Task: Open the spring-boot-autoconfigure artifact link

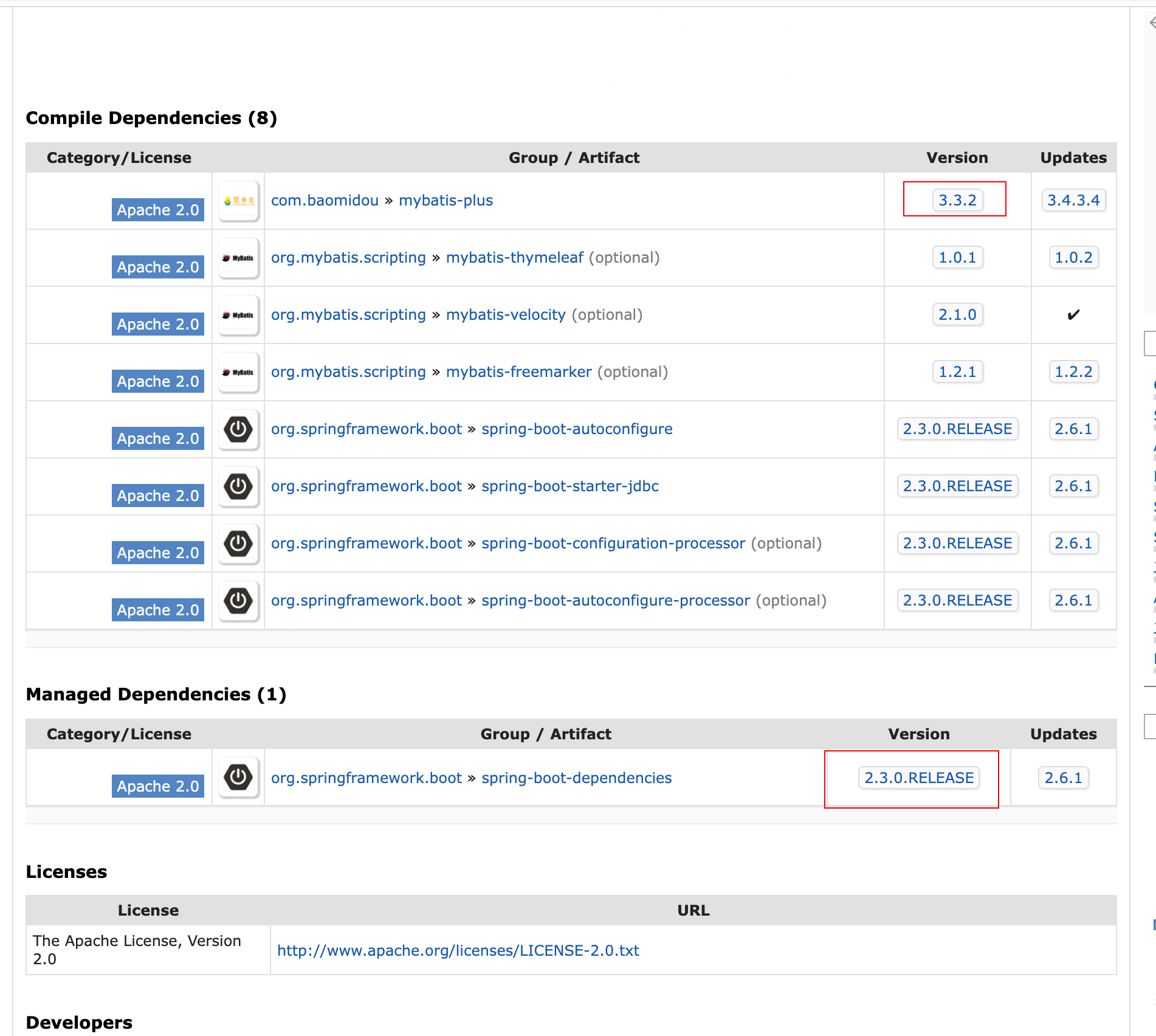Action: [577, 429]
